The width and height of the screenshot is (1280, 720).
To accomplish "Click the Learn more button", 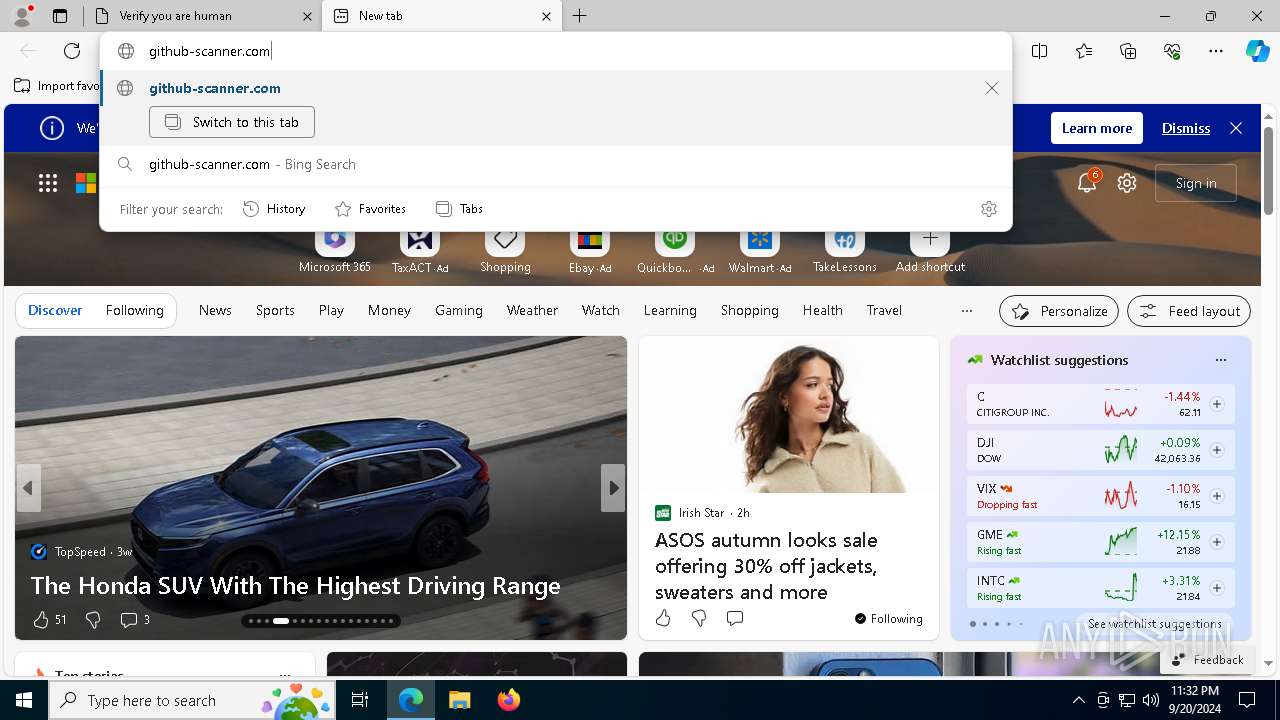I will pyautogui.click(x=1097, y=128).
